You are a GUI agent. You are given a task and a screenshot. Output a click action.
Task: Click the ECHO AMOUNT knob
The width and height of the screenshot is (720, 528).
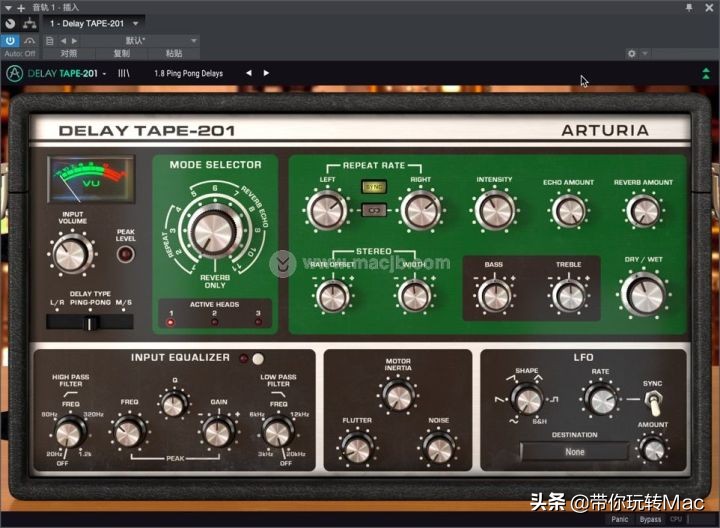(568, 211)
